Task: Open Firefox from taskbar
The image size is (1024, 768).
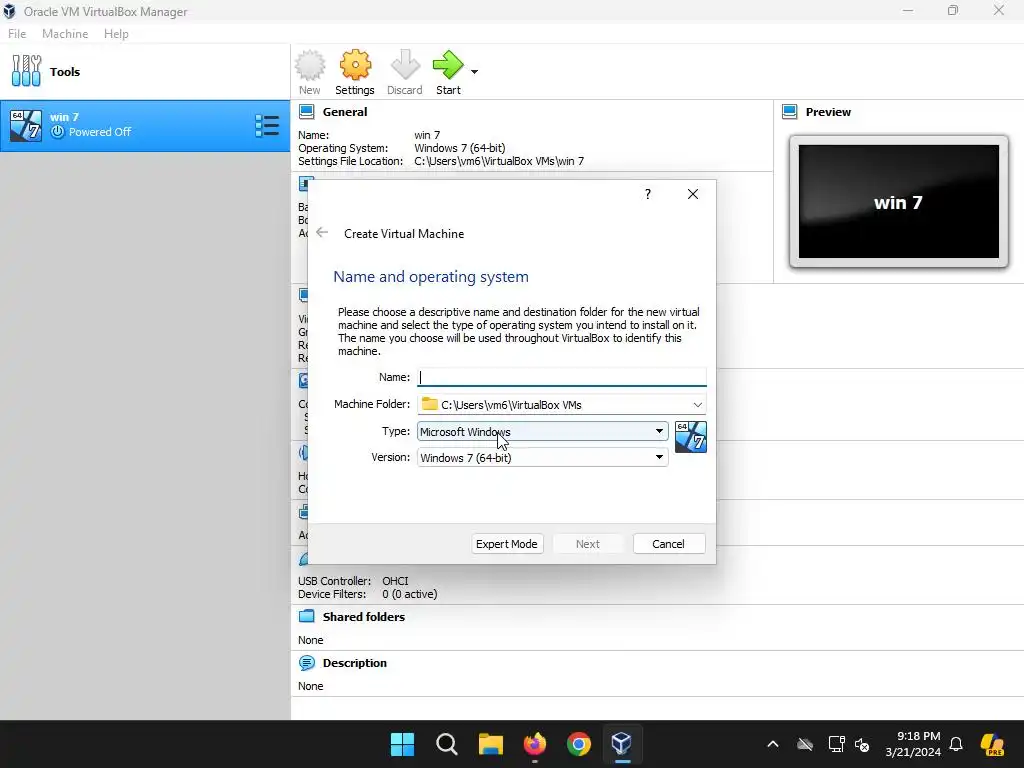Action: (535, 744)
